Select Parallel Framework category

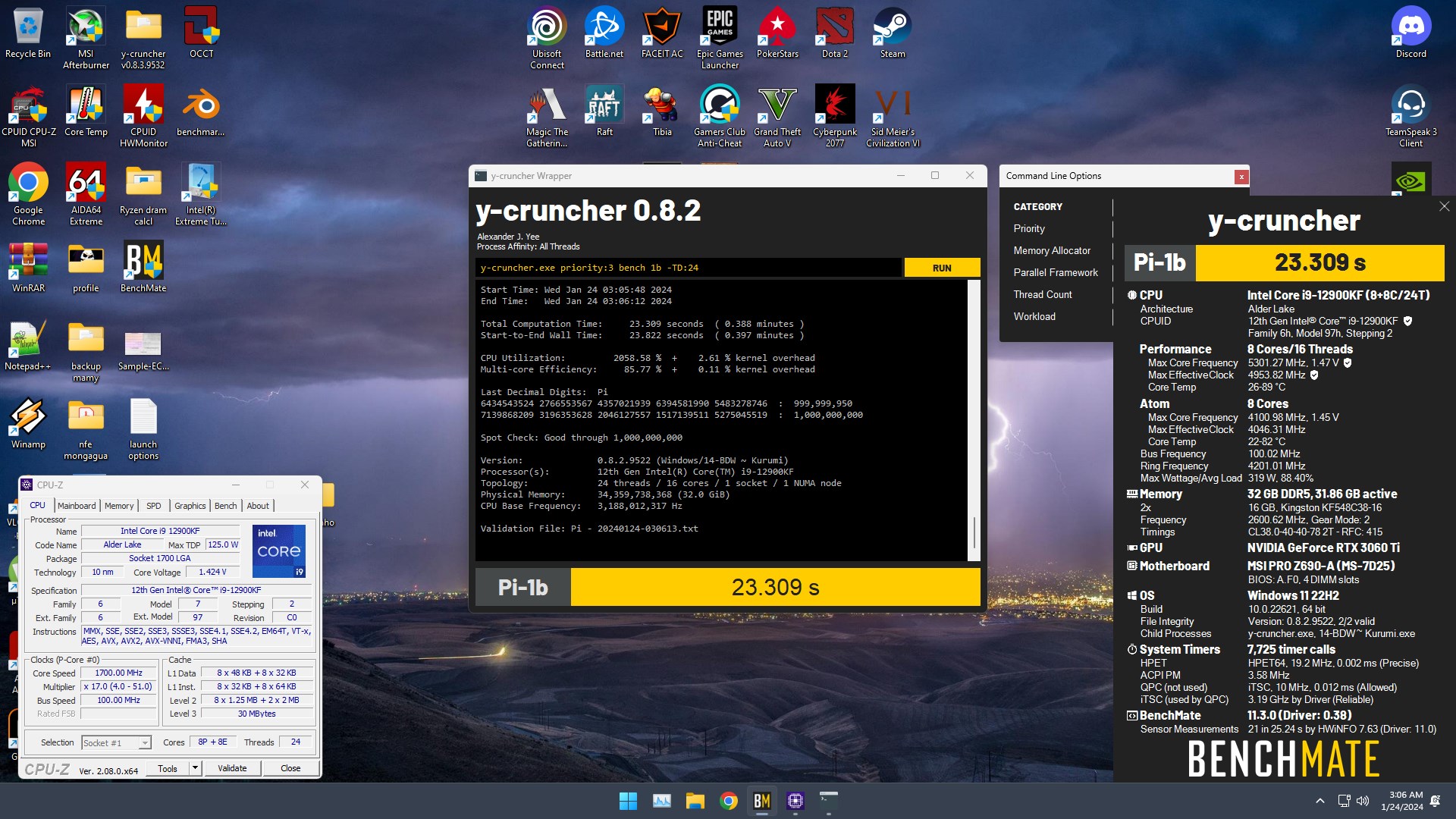pos(1056,272)
